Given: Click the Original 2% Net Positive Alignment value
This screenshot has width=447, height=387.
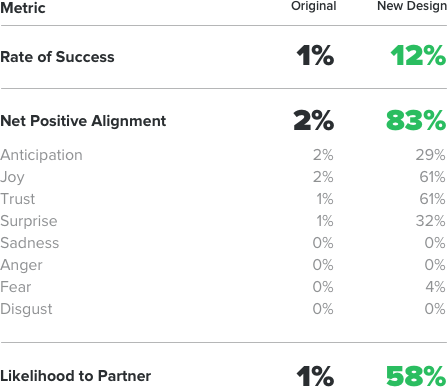Looking at the screenshot, I should pyautogui.click(x=314, y=120).
